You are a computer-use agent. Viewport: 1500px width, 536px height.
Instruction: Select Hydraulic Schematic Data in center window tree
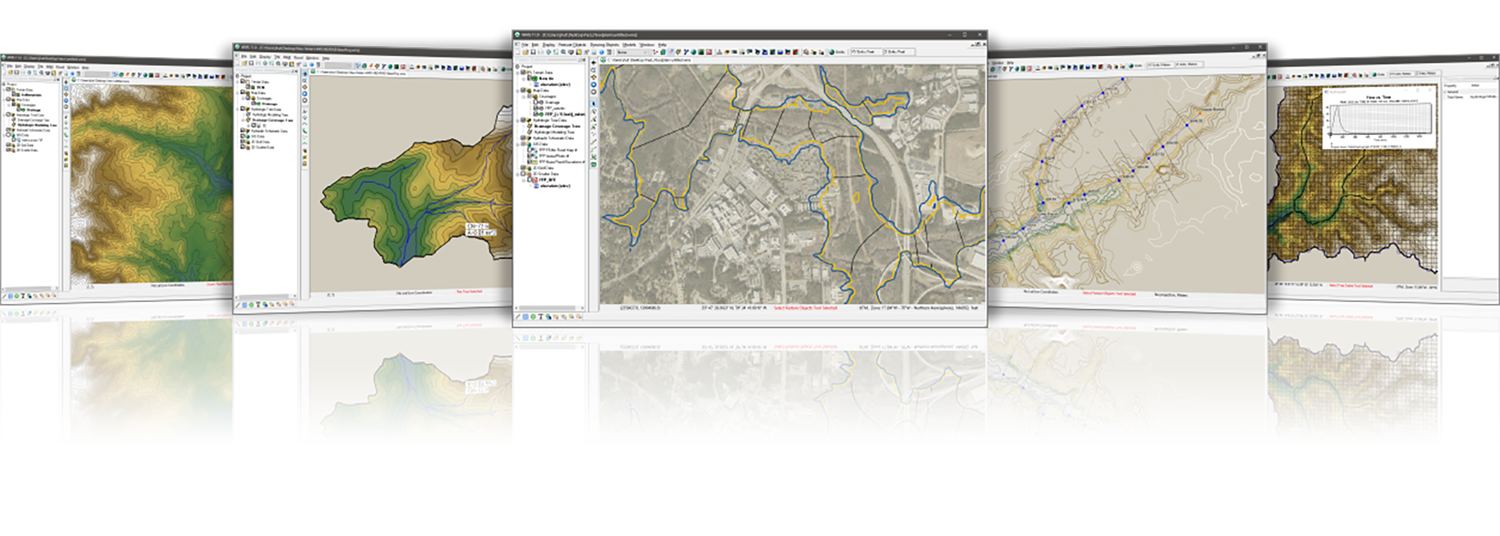pos(553,138)
